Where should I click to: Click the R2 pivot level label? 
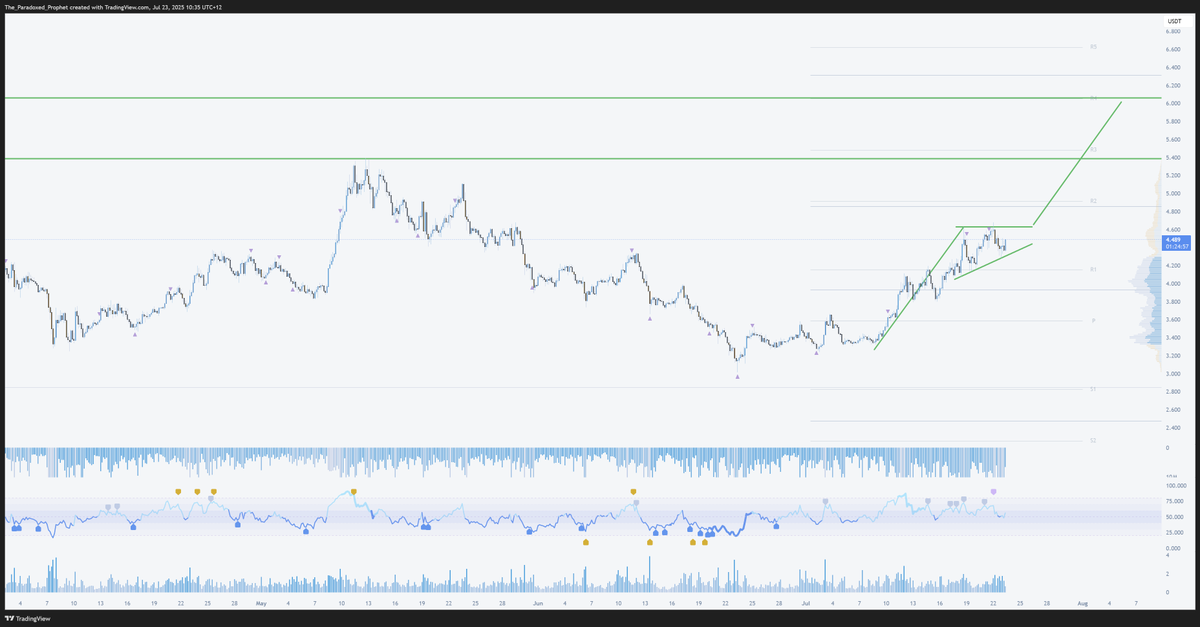tap(1094, 201)
